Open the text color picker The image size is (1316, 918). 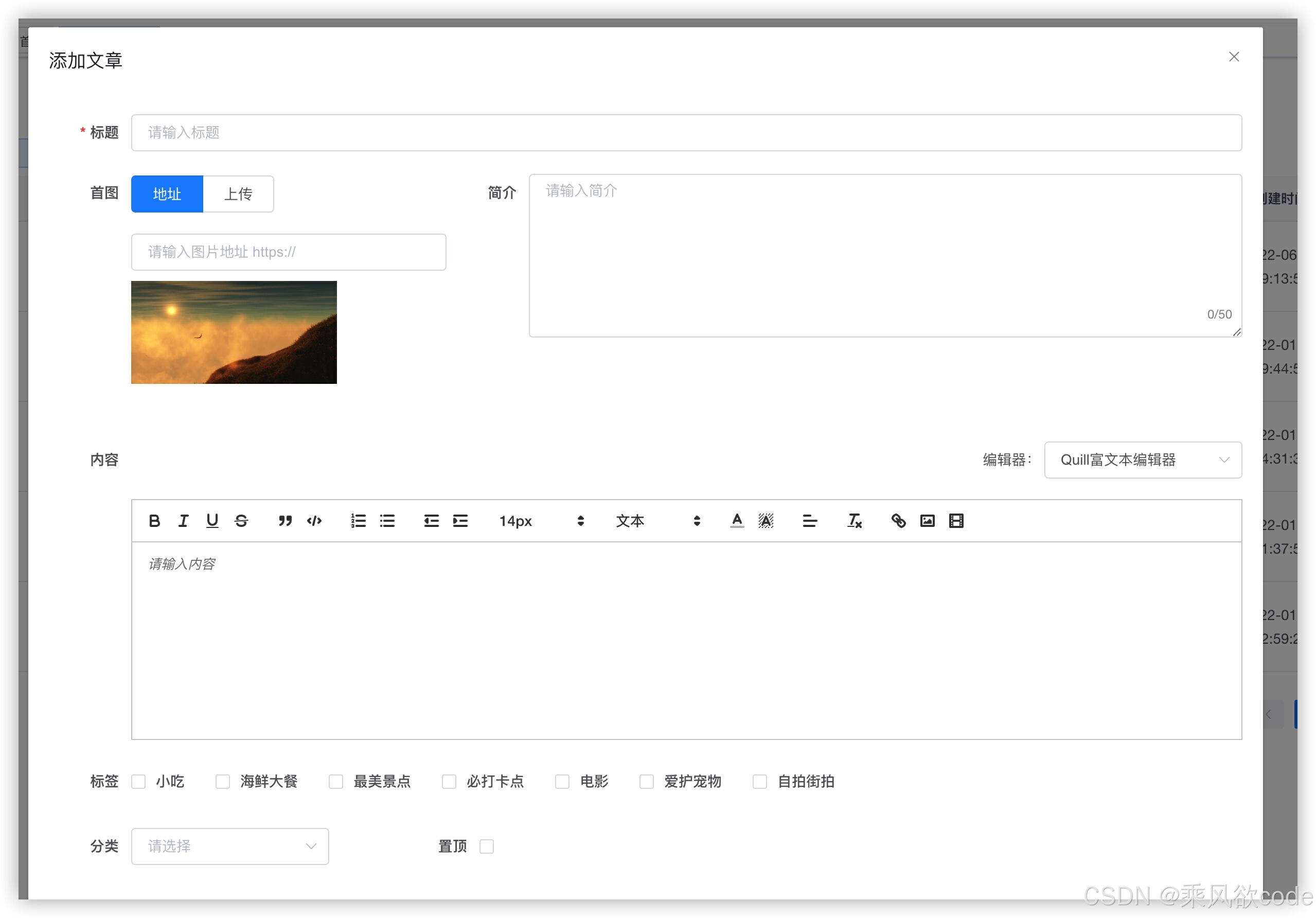[x=737, y=521]
